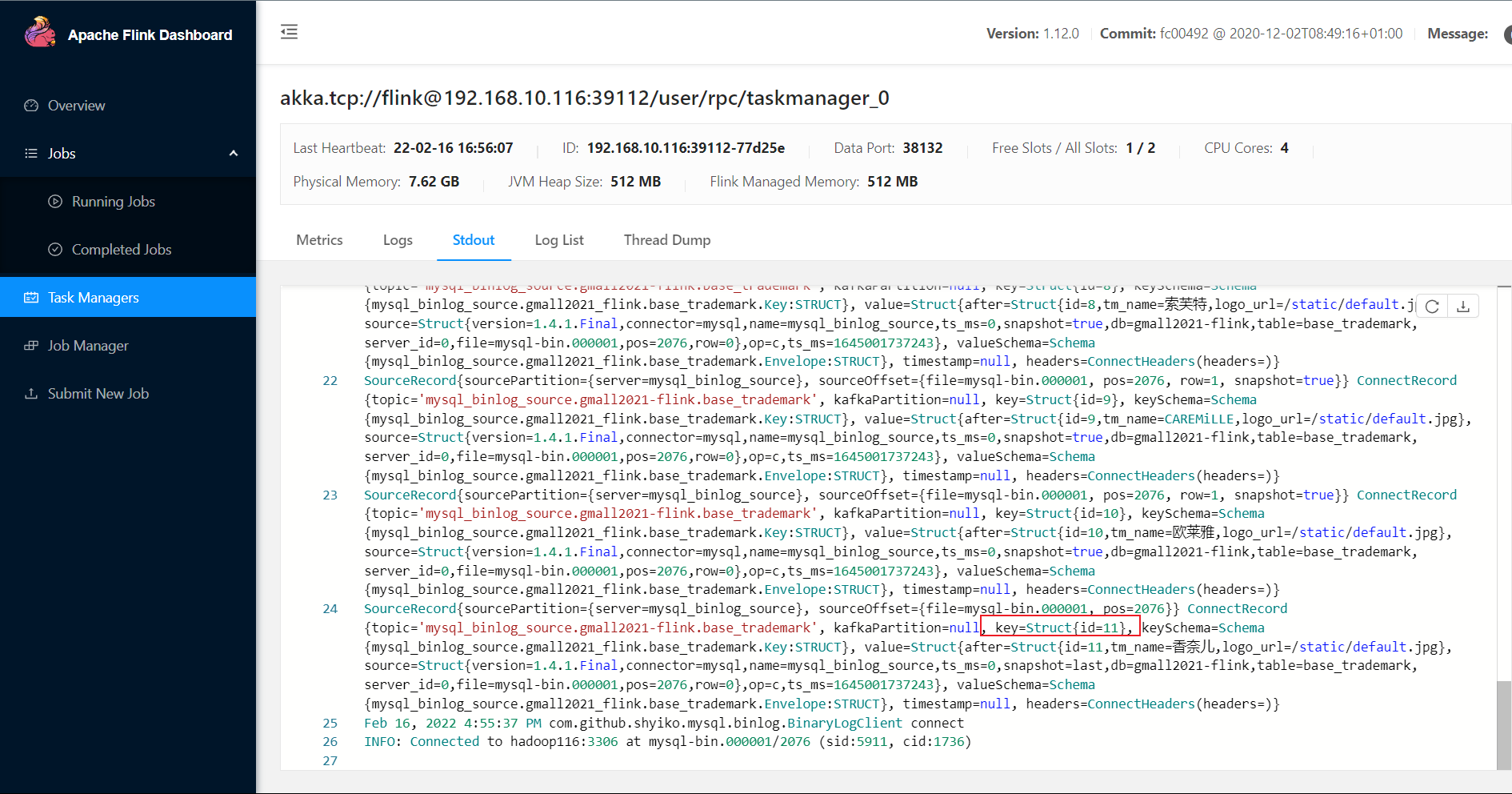The width and height of the screenshot is (1512, 794).
Task: Collapse the Jobs submenu chevron
Action: [234, 154]
